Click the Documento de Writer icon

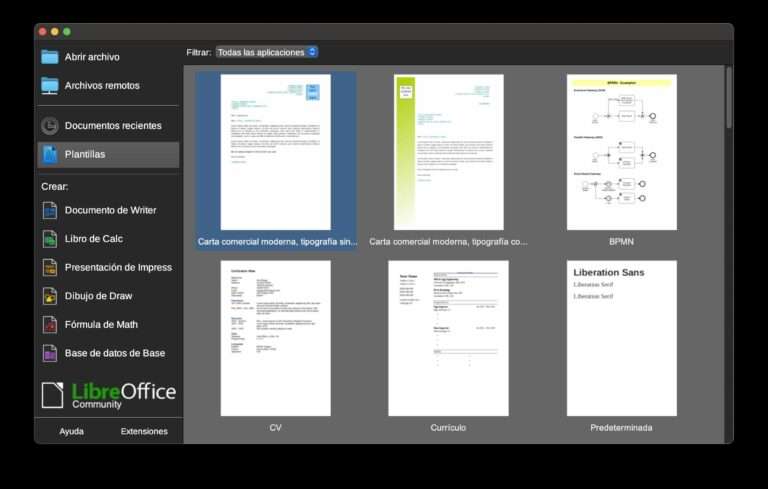(50, 211)
